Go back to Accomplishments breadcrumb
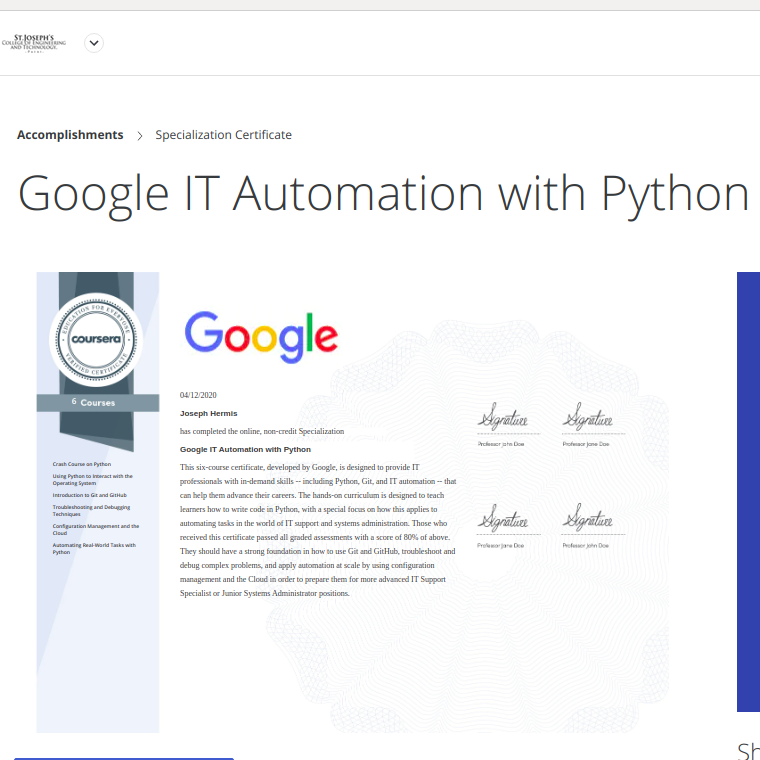760x760 pixels. click(x=70, y=135)
